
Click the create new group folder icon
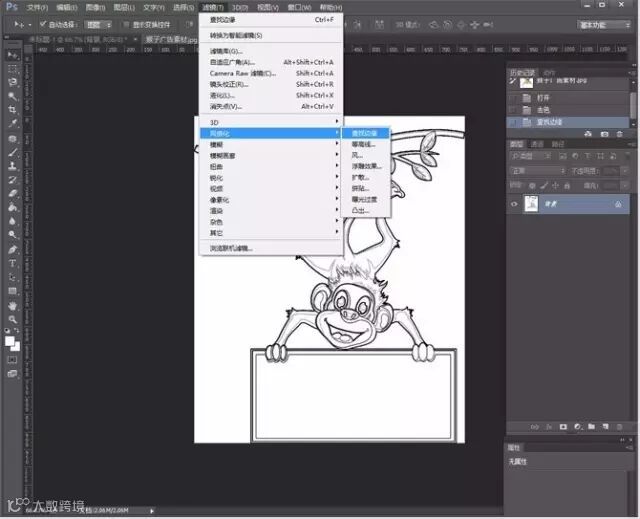coord(591,427)
